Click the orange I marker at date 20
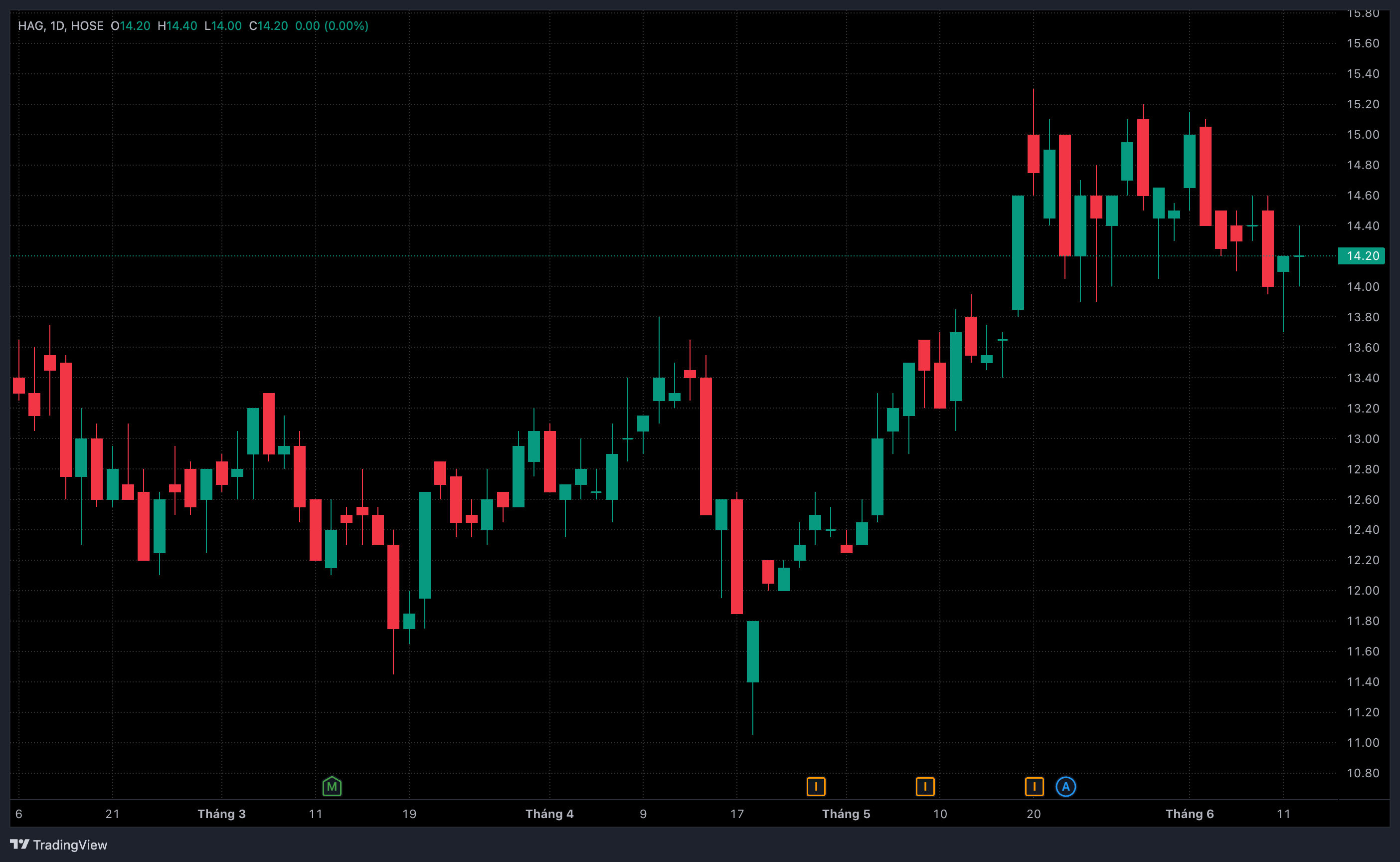 (x=1034, y=787)
